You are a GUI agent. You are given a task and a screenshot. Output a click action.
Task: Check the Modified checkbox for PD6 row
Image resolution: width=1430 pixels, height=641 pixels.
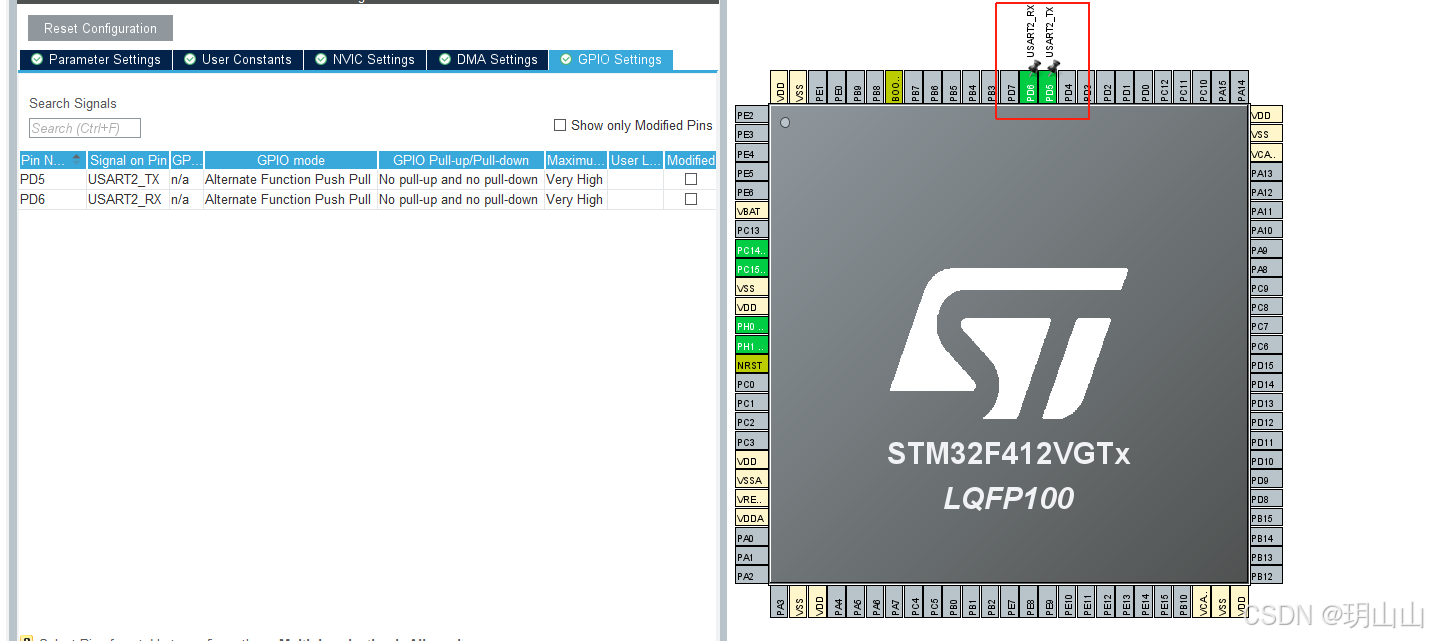tap(690, 199)
